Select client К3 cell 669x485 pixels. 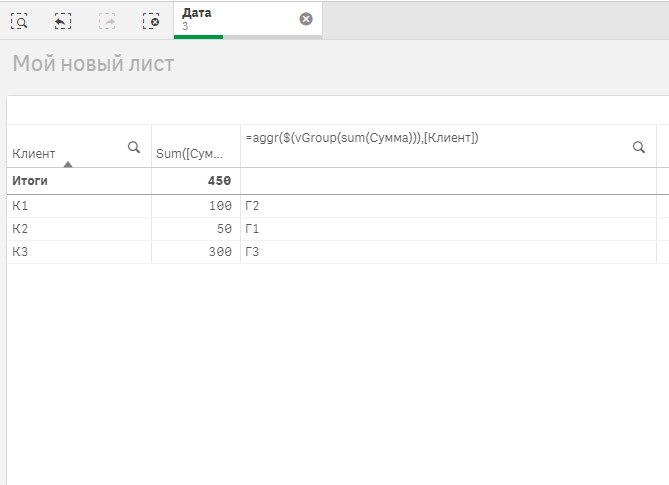(79, 252)
